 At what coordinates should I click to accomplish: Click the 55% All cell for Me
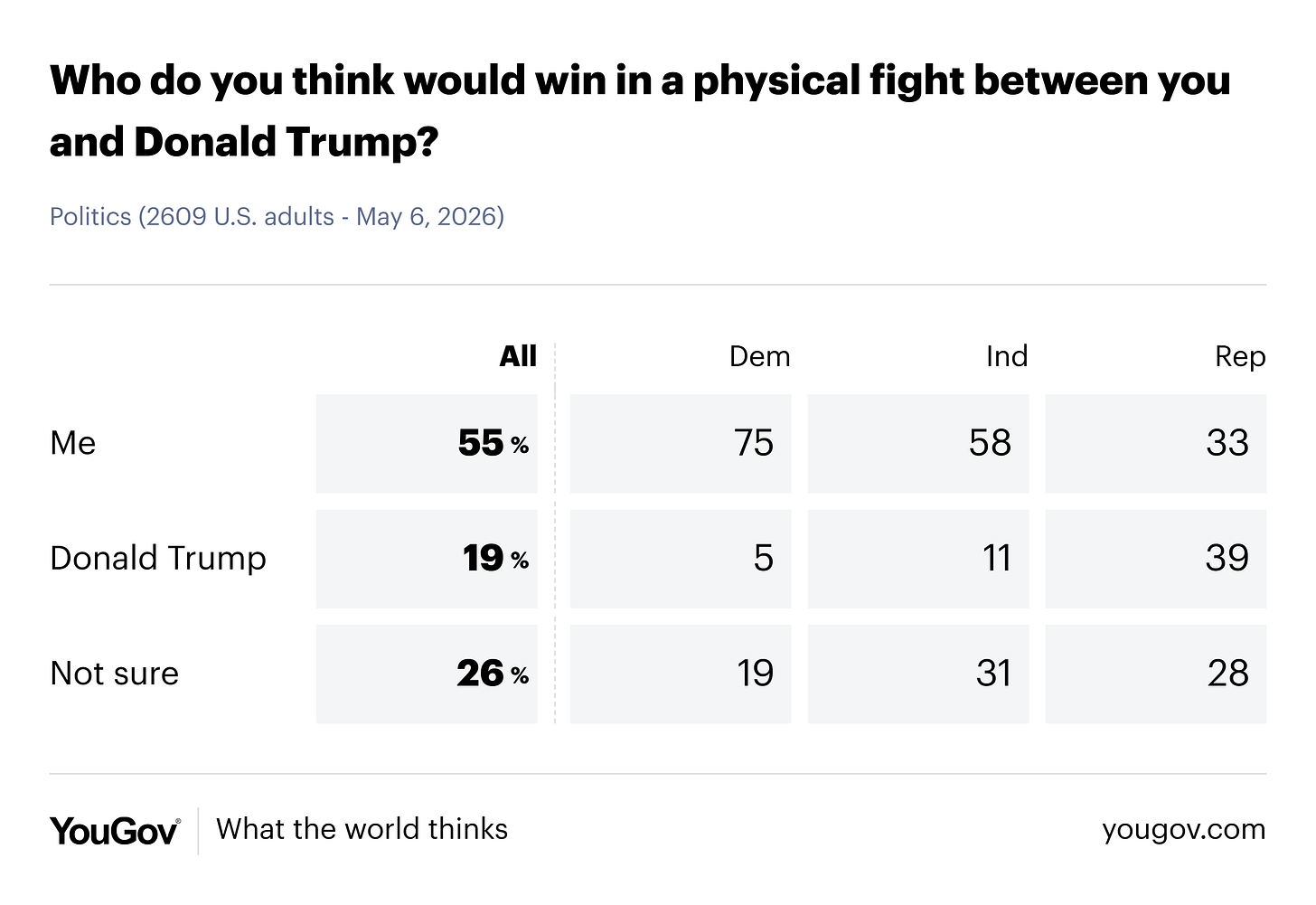click(427, 443)
